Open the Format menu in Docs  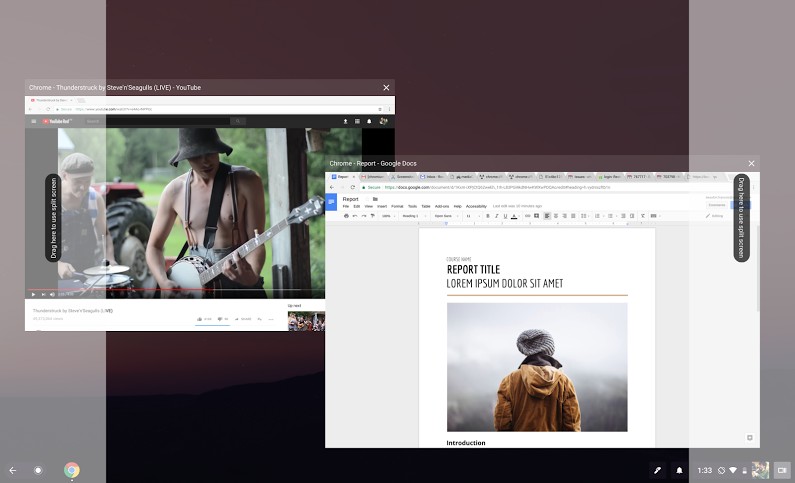tap(397, 206)
